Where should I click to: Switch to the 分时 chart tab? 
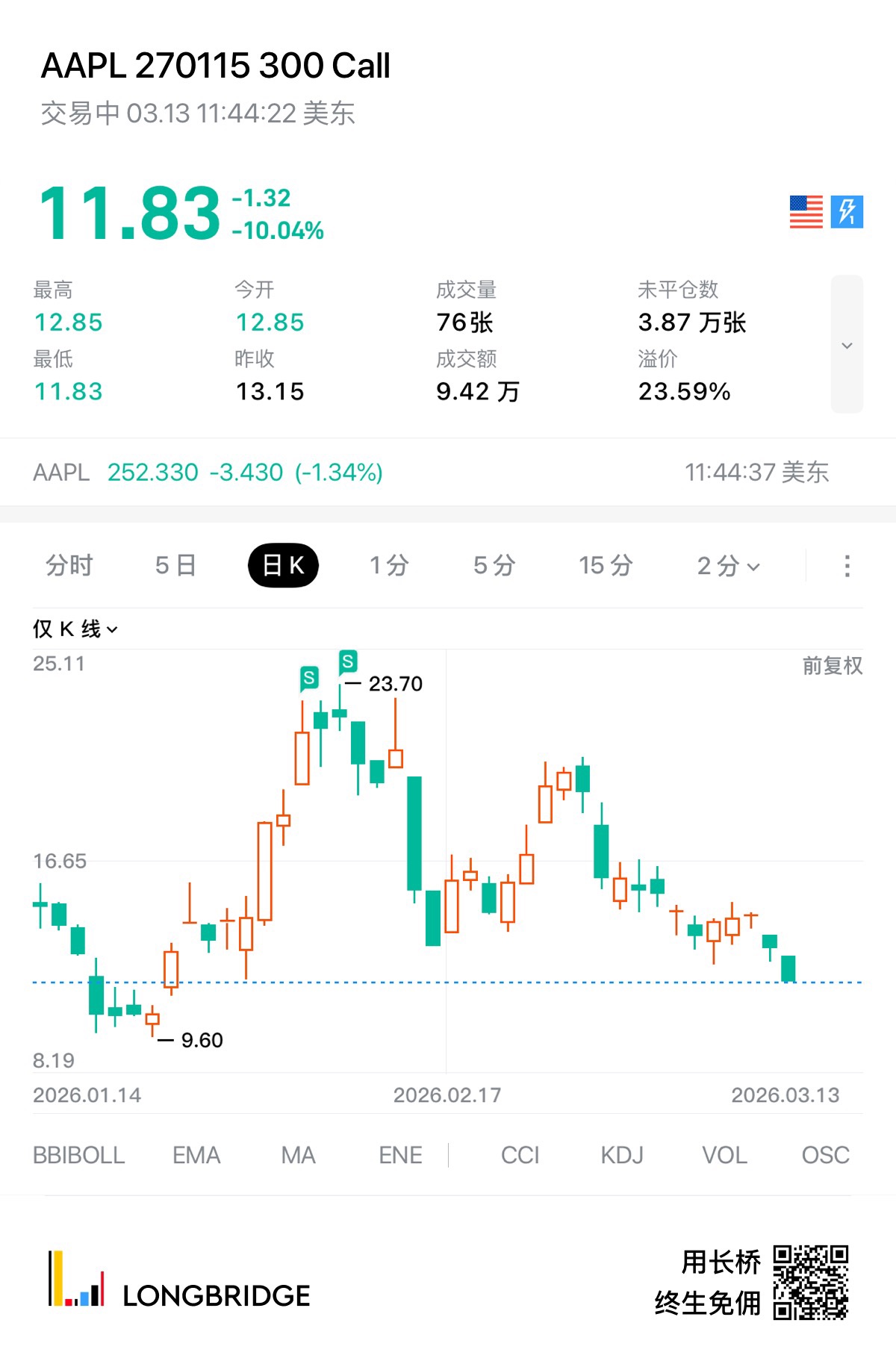point(69,566)
